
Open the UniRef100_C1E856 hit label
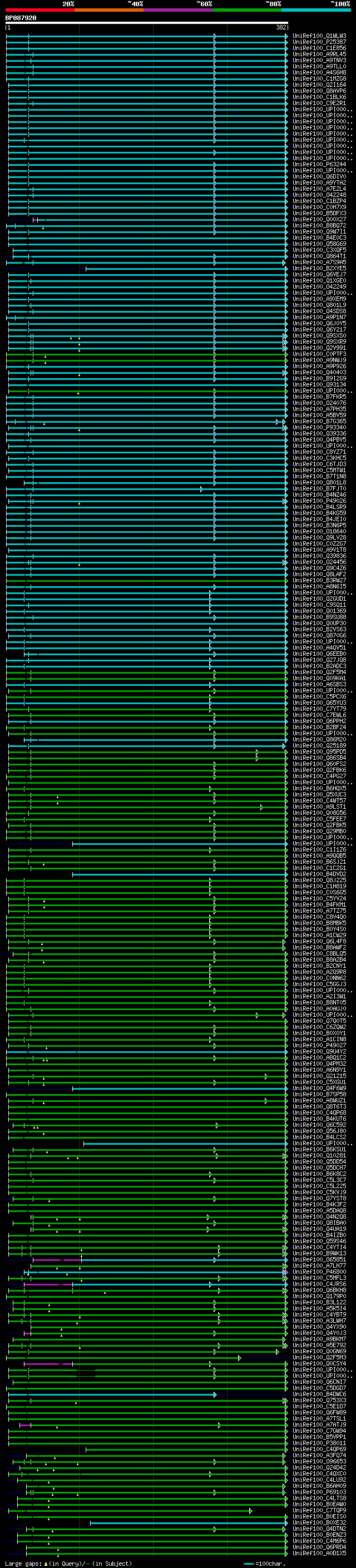(319, 48)
